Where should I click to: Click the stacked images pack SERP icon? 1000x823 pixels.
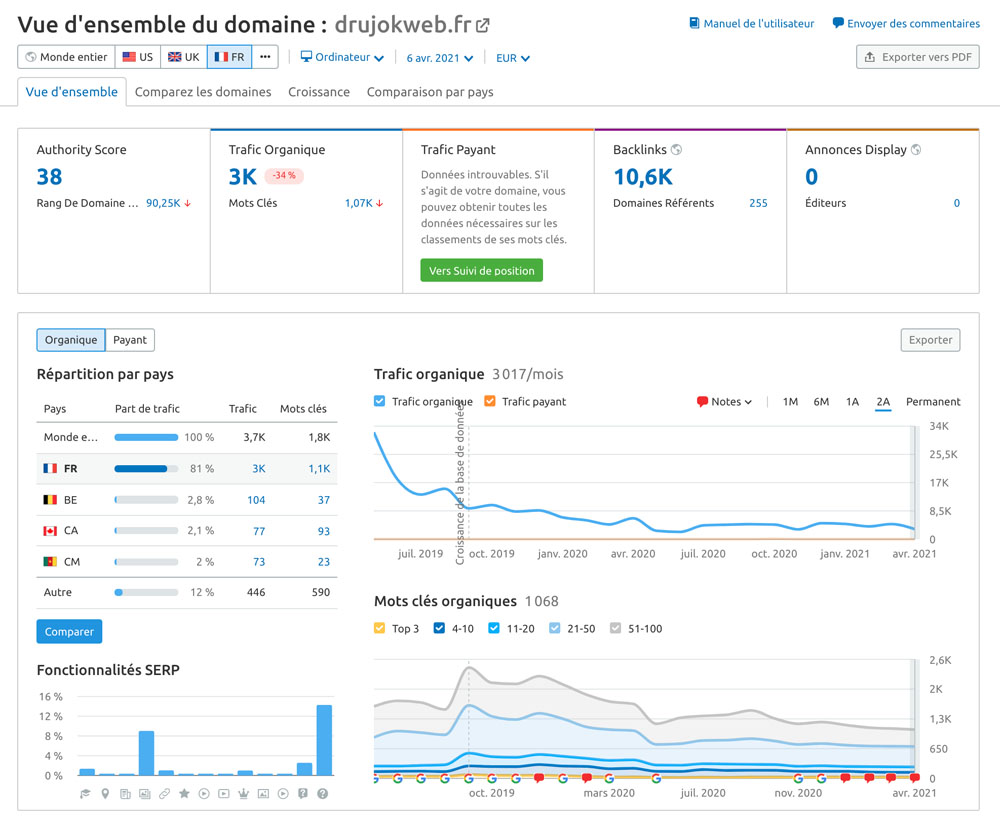click(x=145, y=794)
